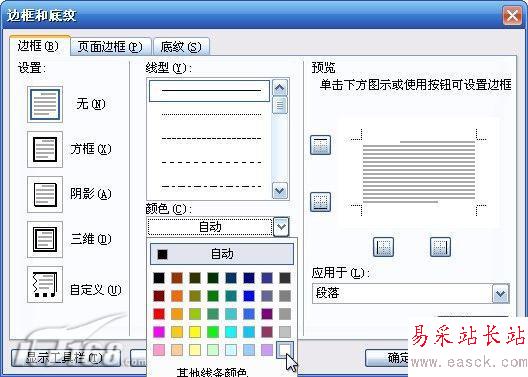This screenshot has height=377, width=528.
Task: Choose the 自动 automatic color entry
Action: pos(222,254)
